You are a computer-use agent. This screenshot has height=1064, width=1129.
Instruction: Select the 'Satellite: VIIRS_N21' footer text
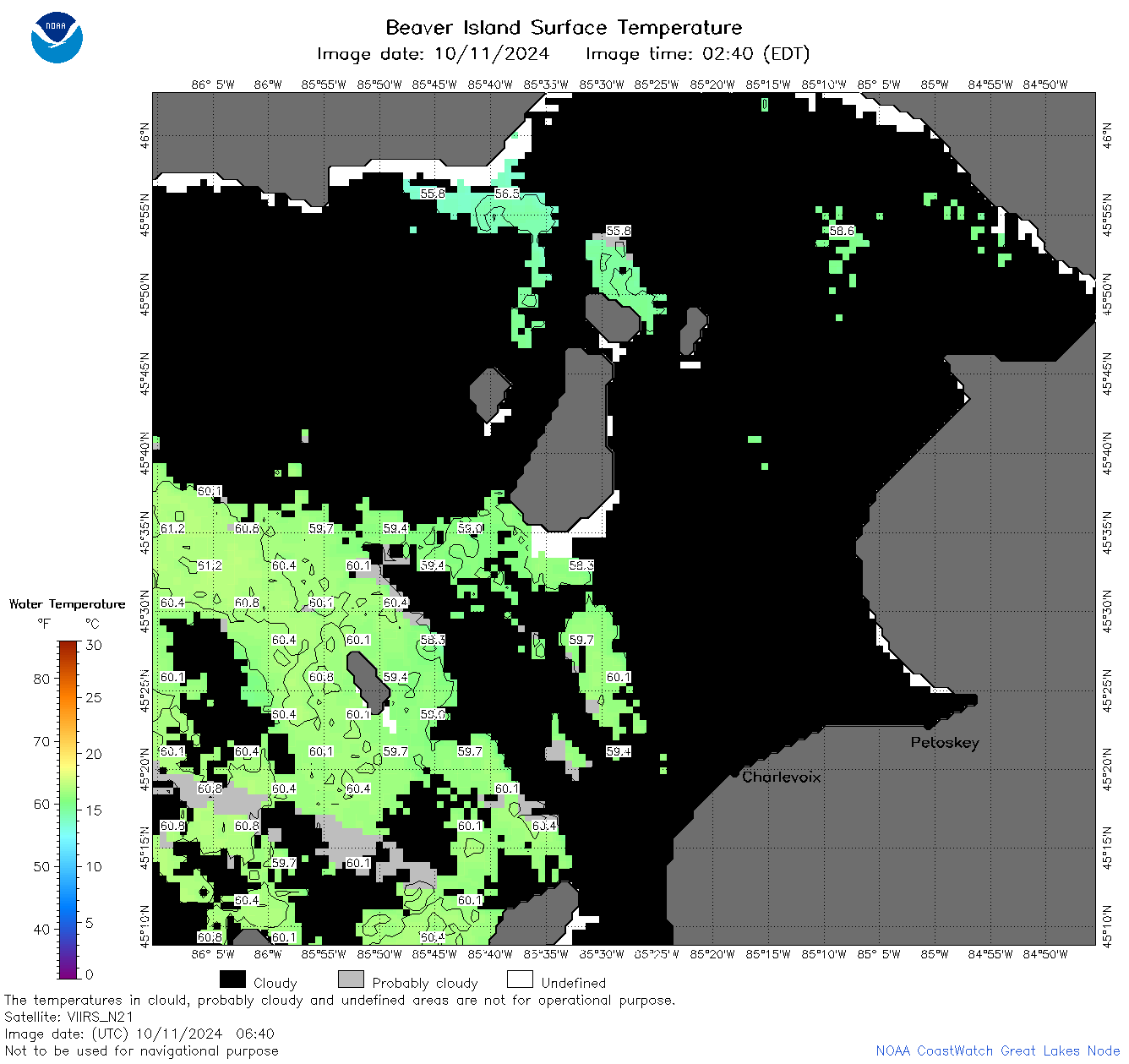point(69,1017)
